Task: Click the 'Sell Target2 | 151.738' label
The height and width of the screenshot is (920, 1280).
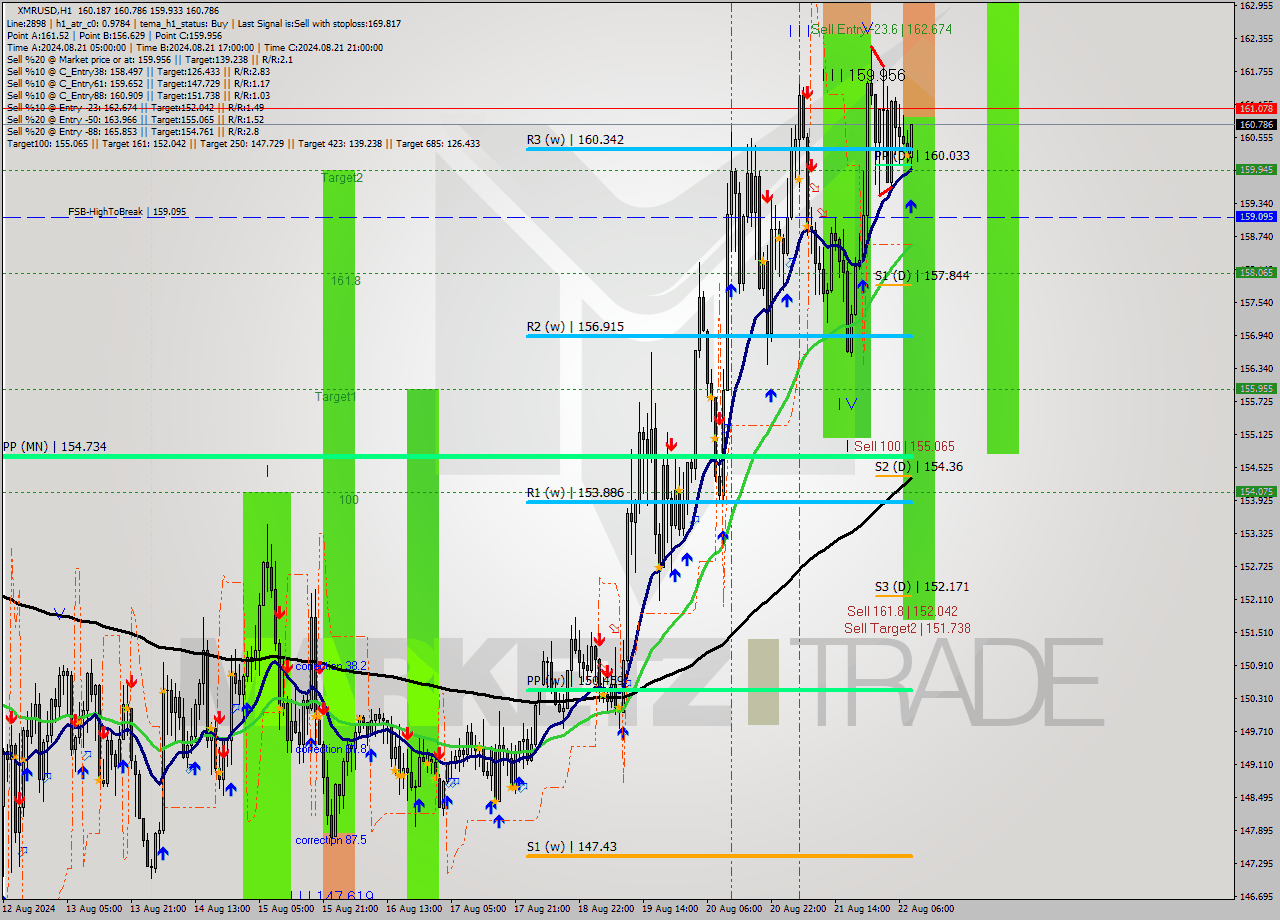Action: (907, 628)
